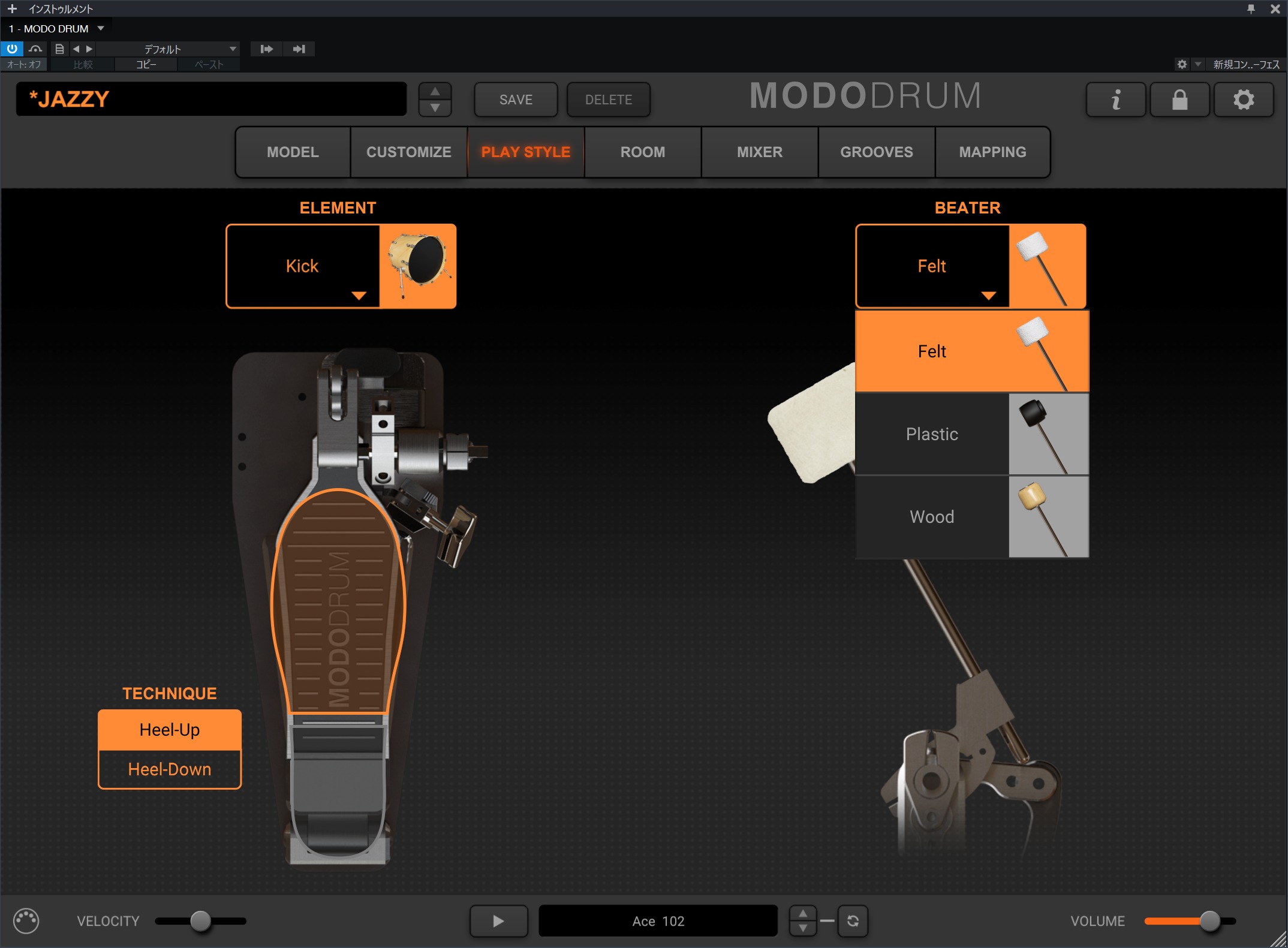The image size is (1288, 948).
Task: Switch to the CUSTOMIZE tab
Action: [409, 152]
